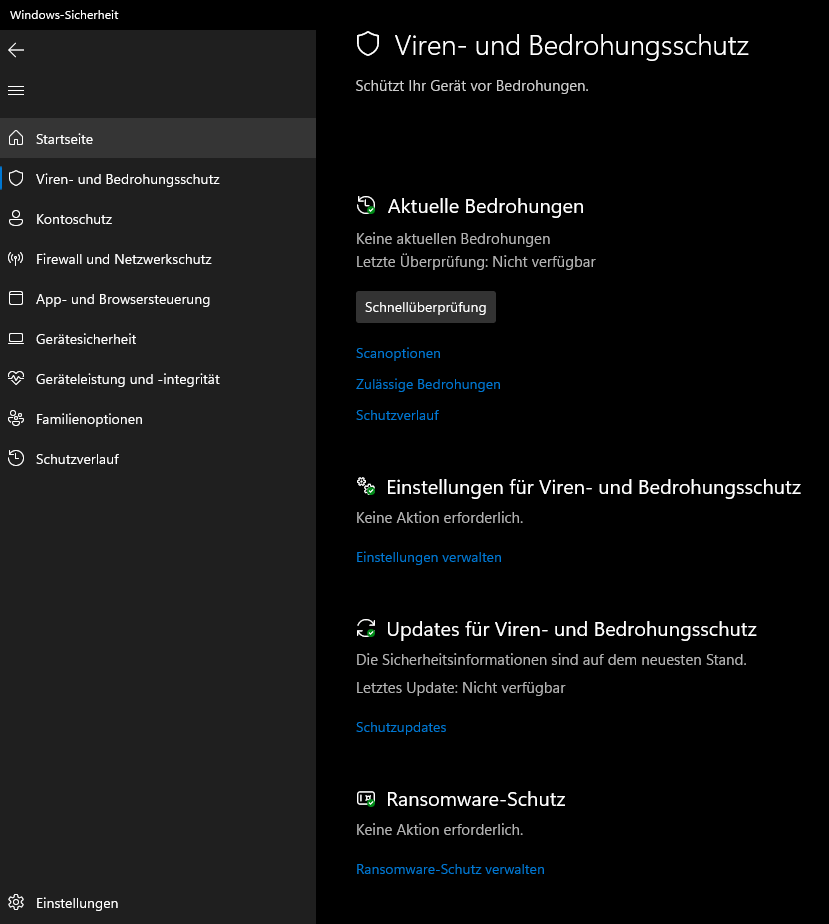This screenshot has height=924, width=829.
Task: Click the App- und Browsersteuerung window icon
Action: pyautogui.click(x=16, y=299)
